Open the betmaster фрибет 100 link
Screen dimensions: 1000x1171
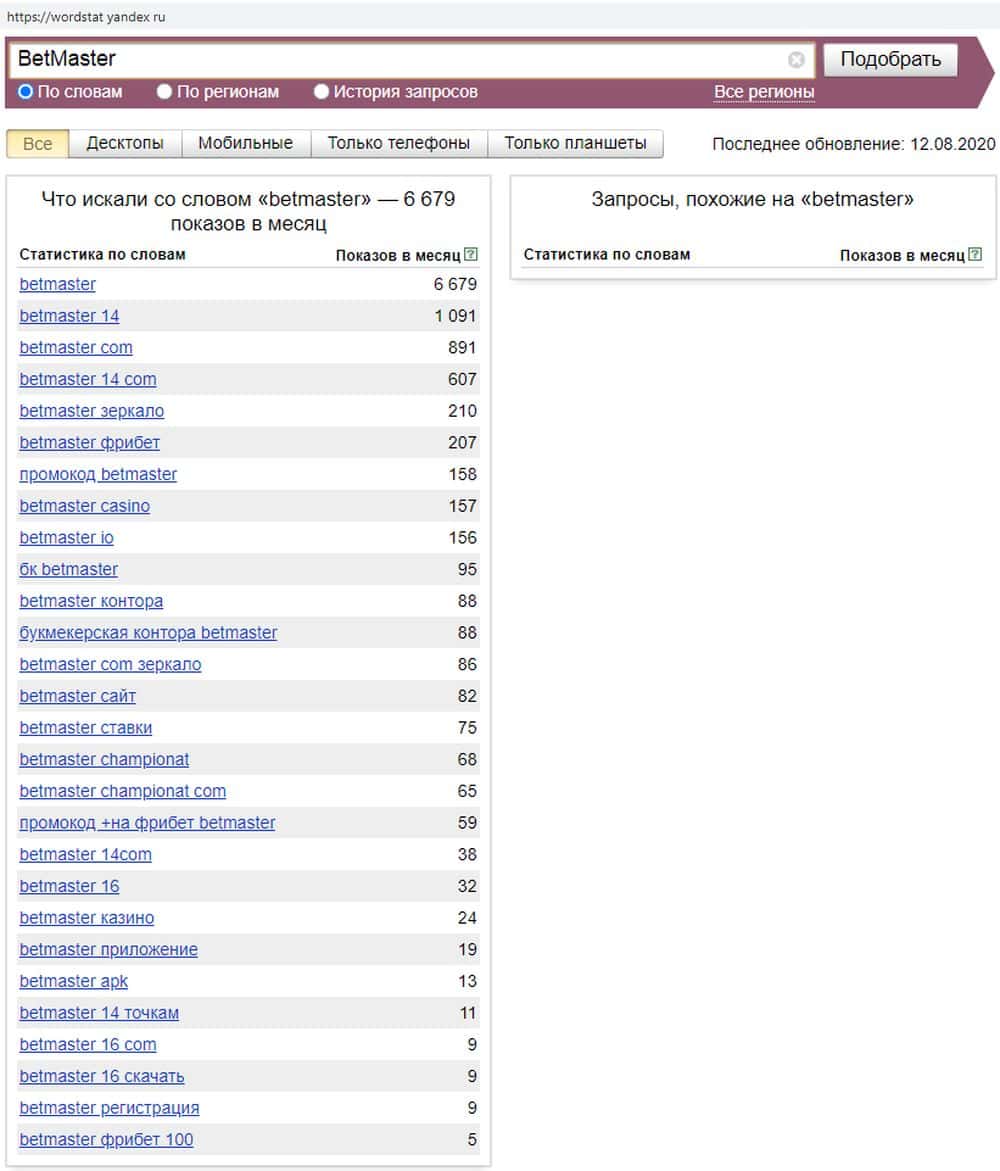pyautogui.click(x=106, y=1140)
